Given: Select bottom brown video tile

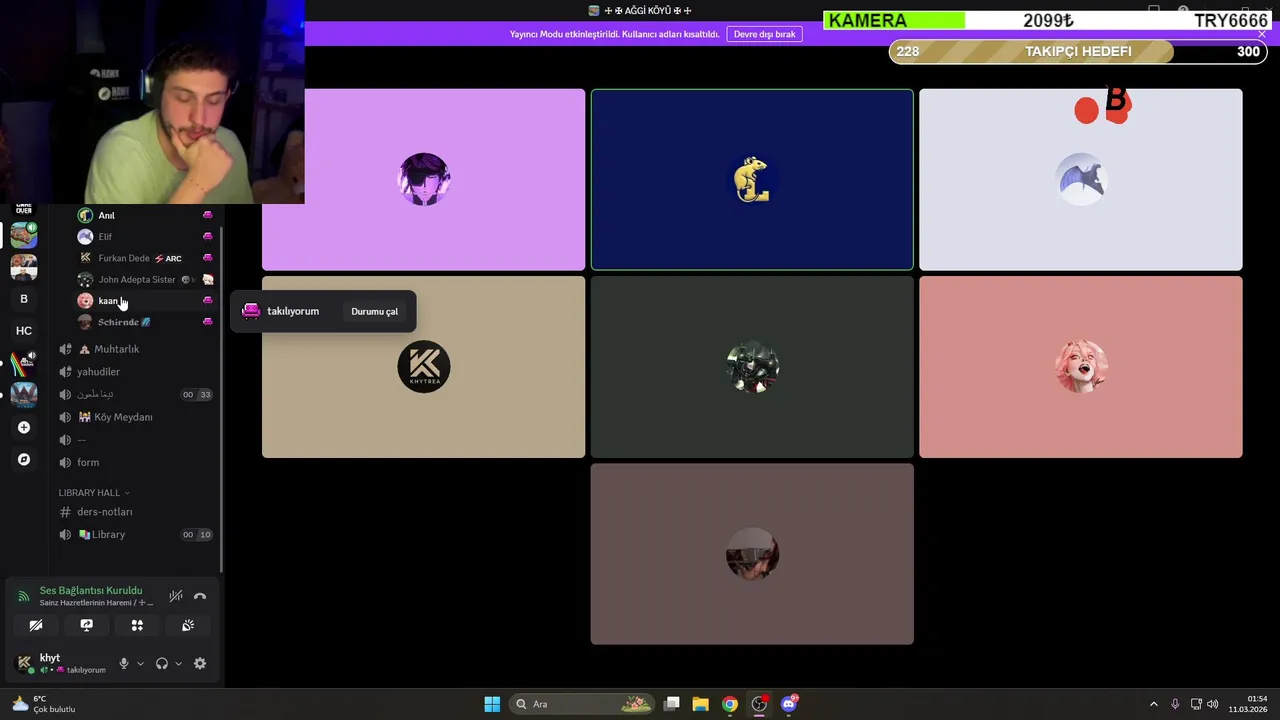Looking at the screenshot, I should (752, 554).
